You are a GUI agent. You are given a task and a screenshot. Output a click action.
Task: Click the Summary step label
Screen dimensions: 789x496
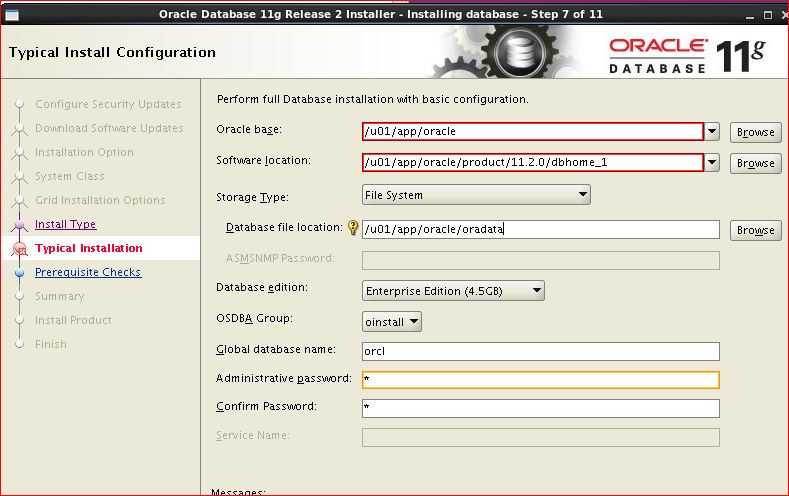(x=59, y=296)
